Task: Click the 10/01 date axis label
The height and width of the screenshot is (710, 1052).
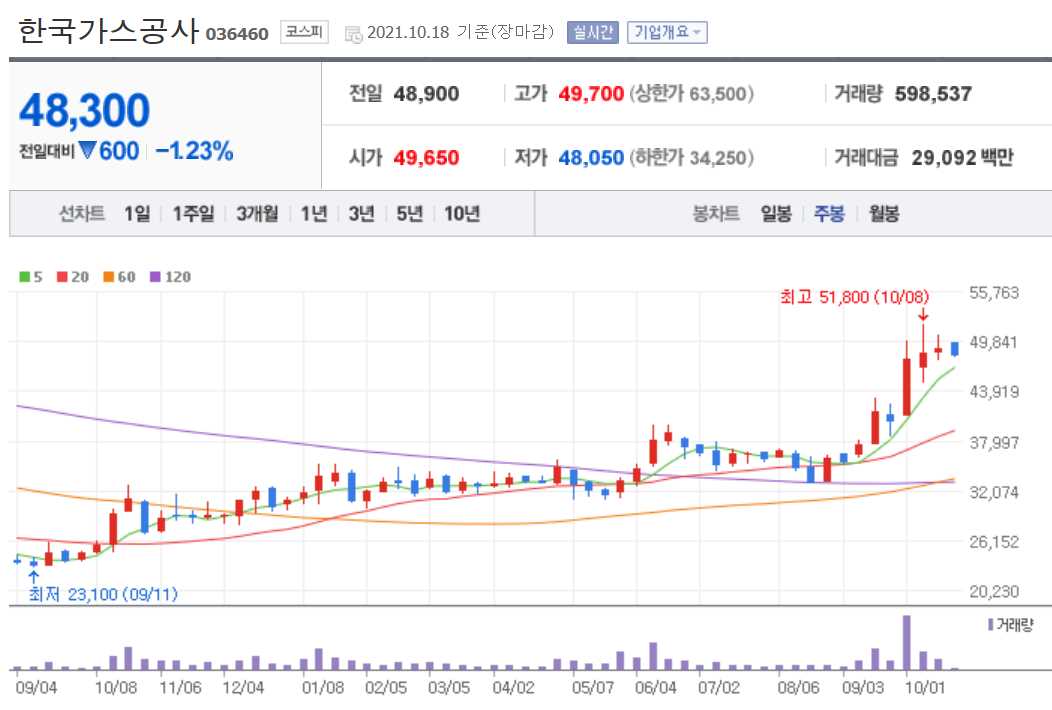Action: tap(925, 688)
